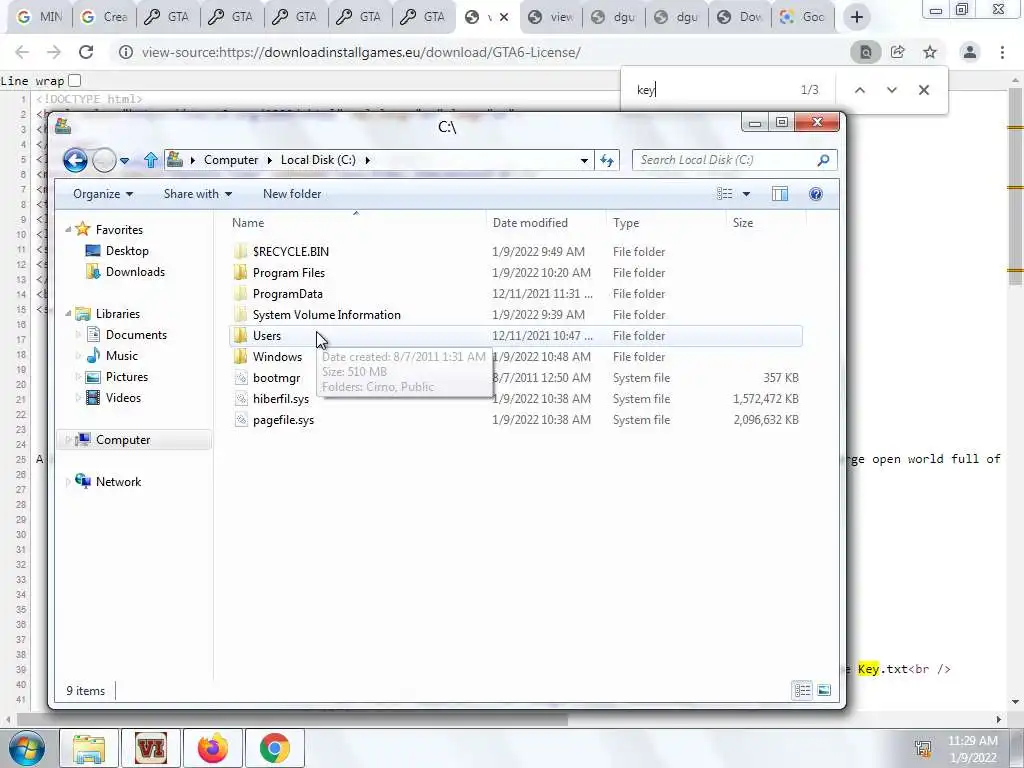Click the Explorer Forward arrow button

coord(104,160)
